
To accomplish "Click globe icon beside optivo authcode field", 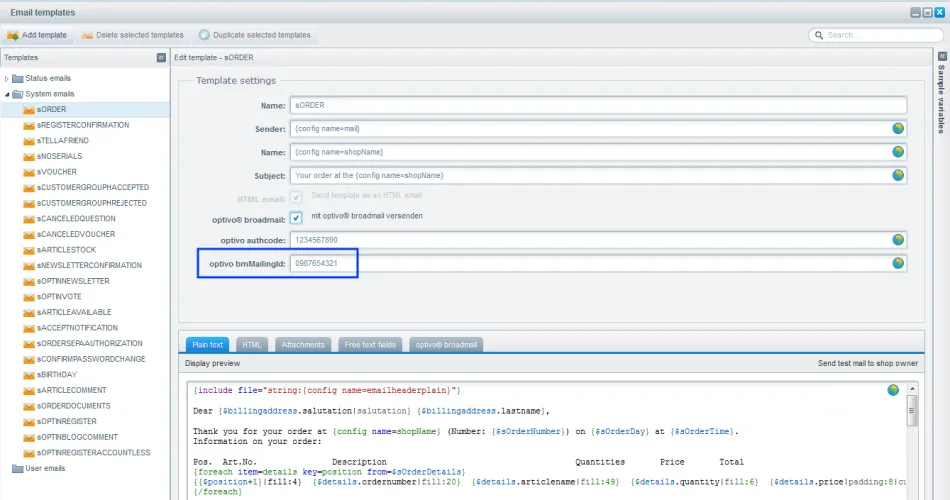I will pyautogui.click(x=898, y=240).
